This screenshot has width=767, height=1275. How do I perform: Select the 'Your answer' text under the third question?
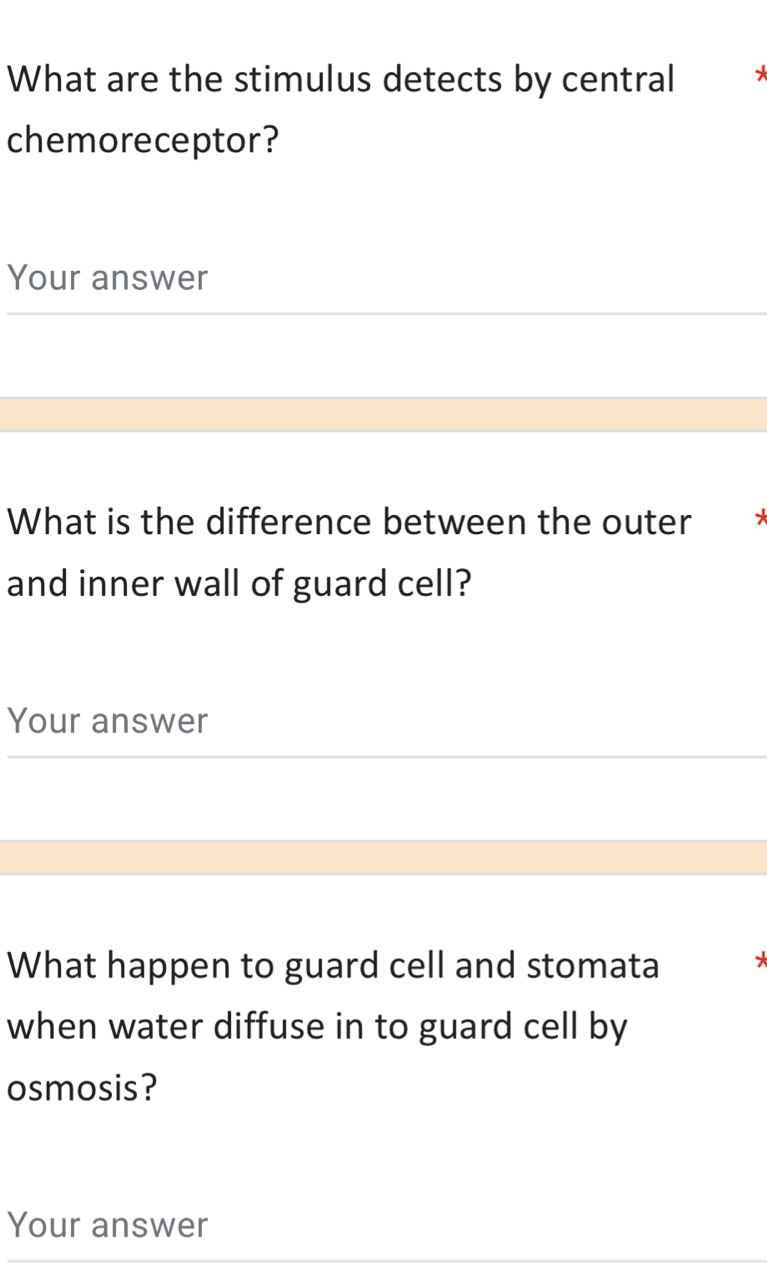[x=107, y=1224]
